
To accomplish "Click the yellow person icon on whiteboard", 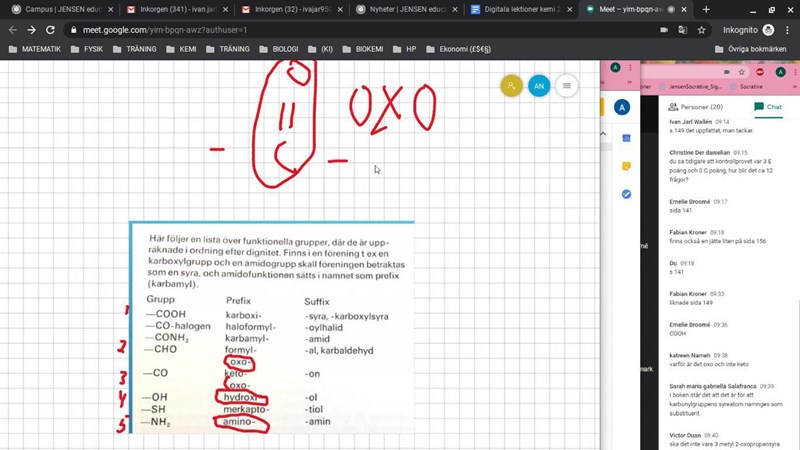I will coord(511,86).
